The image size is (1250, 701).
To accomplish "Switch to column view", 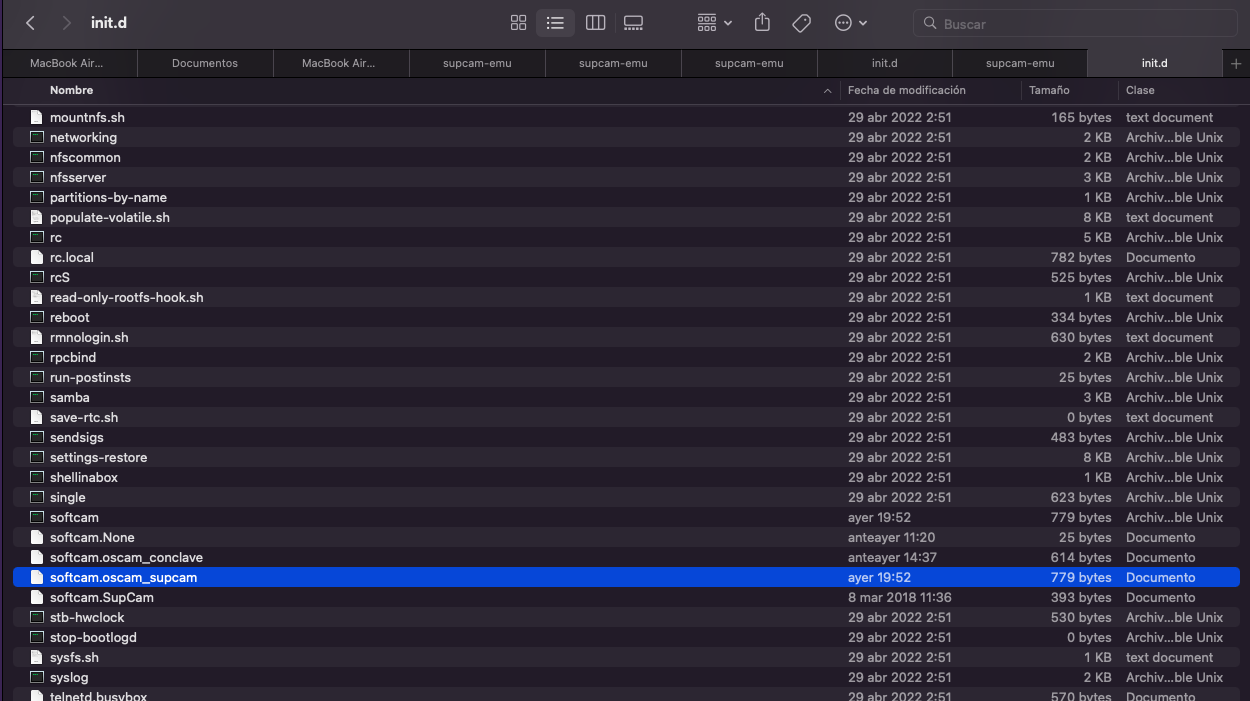I will point(595,23).
